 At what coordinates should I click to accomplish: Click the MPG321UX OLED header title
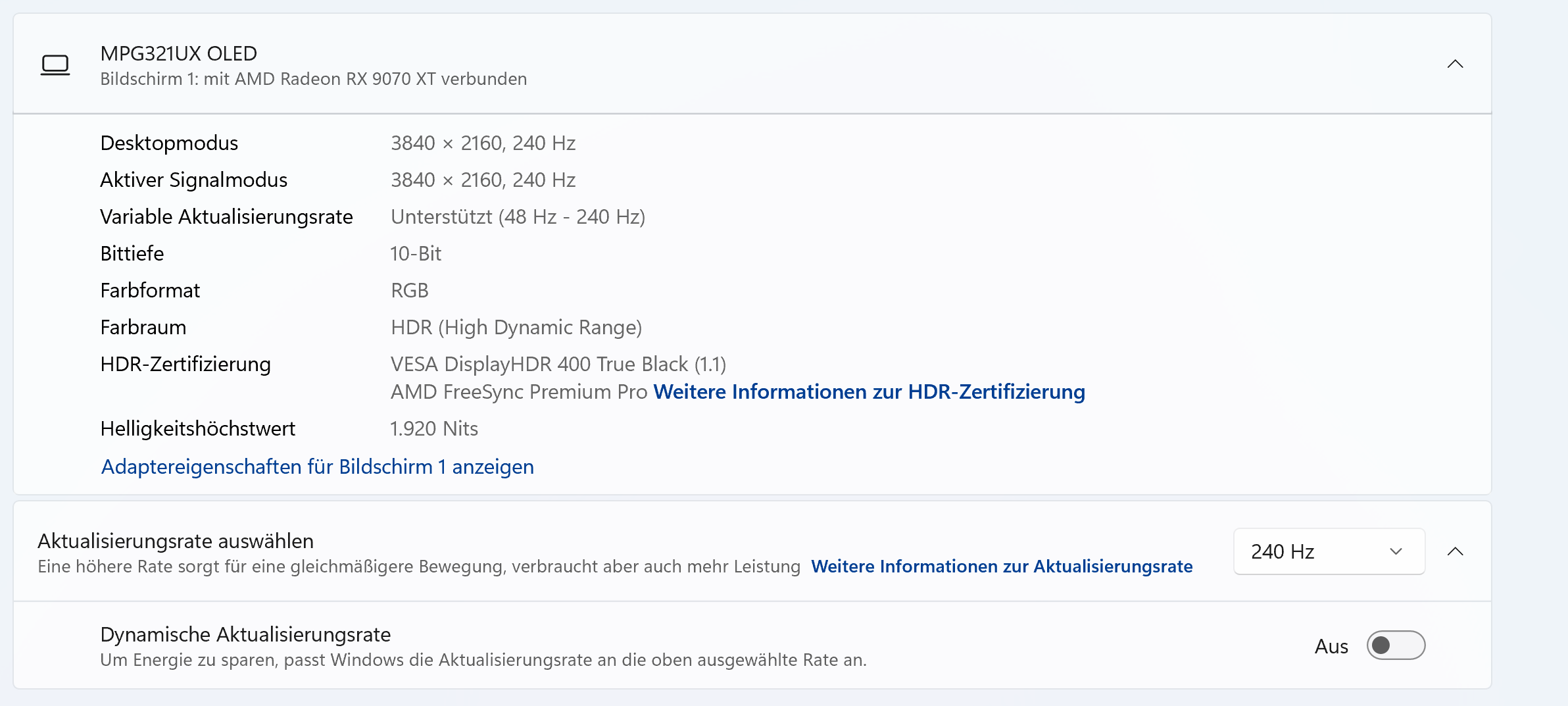click(x=179, y=53)
